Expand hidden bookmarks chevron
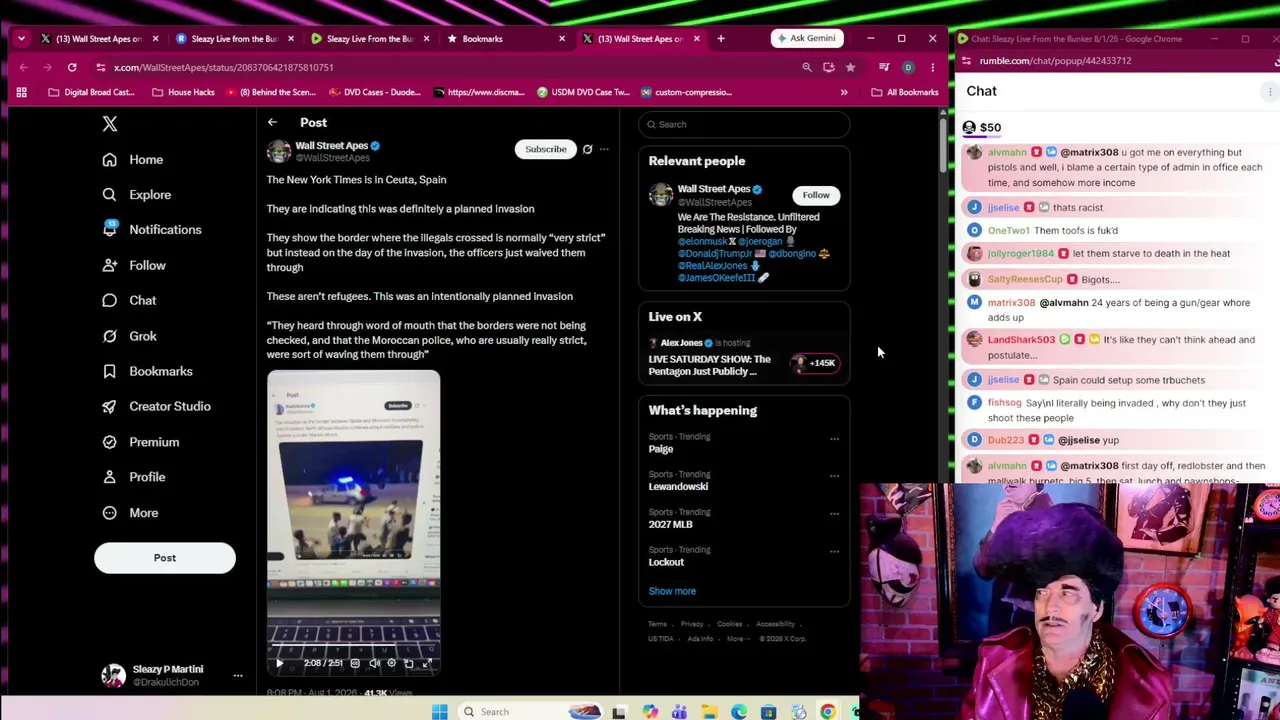 pyautogui.click(x=844, y=93)
